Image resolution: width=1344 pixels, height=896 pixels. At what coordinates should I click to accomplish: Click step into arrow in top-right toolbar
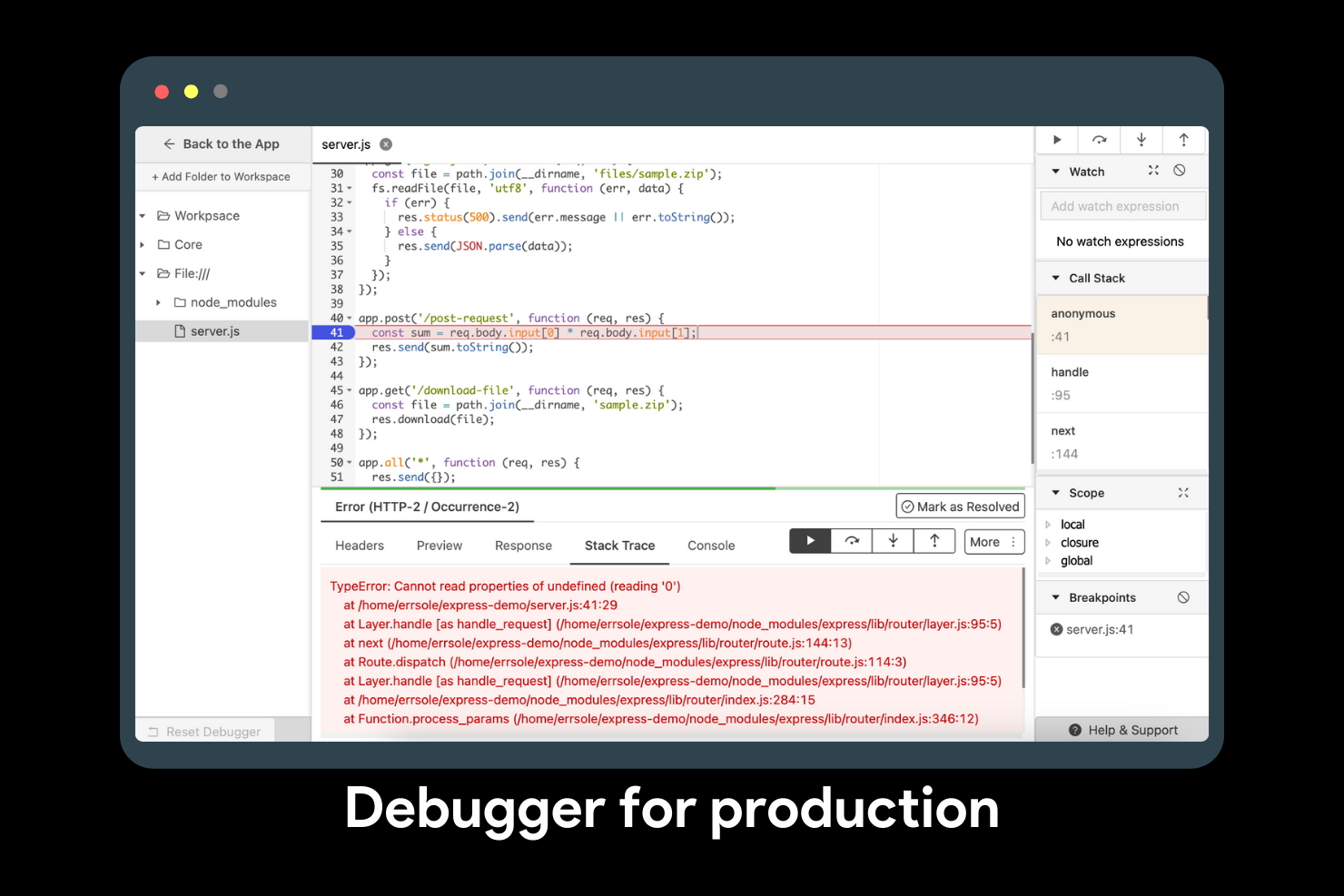(x=1141, y=140)
